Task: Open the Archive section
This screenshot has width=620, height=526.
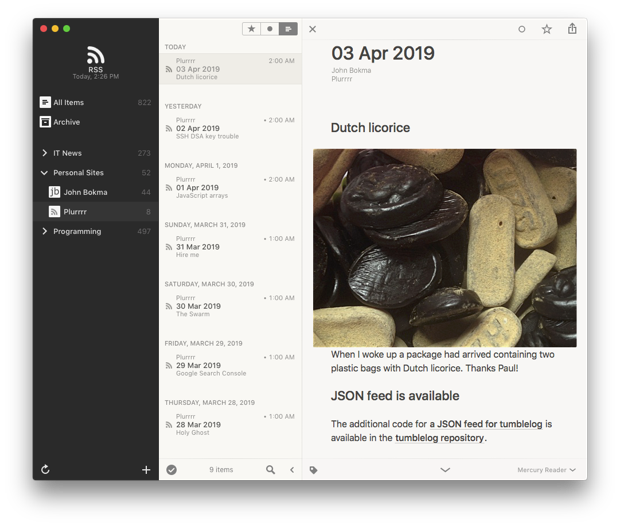Action: (x=95, y=122)
